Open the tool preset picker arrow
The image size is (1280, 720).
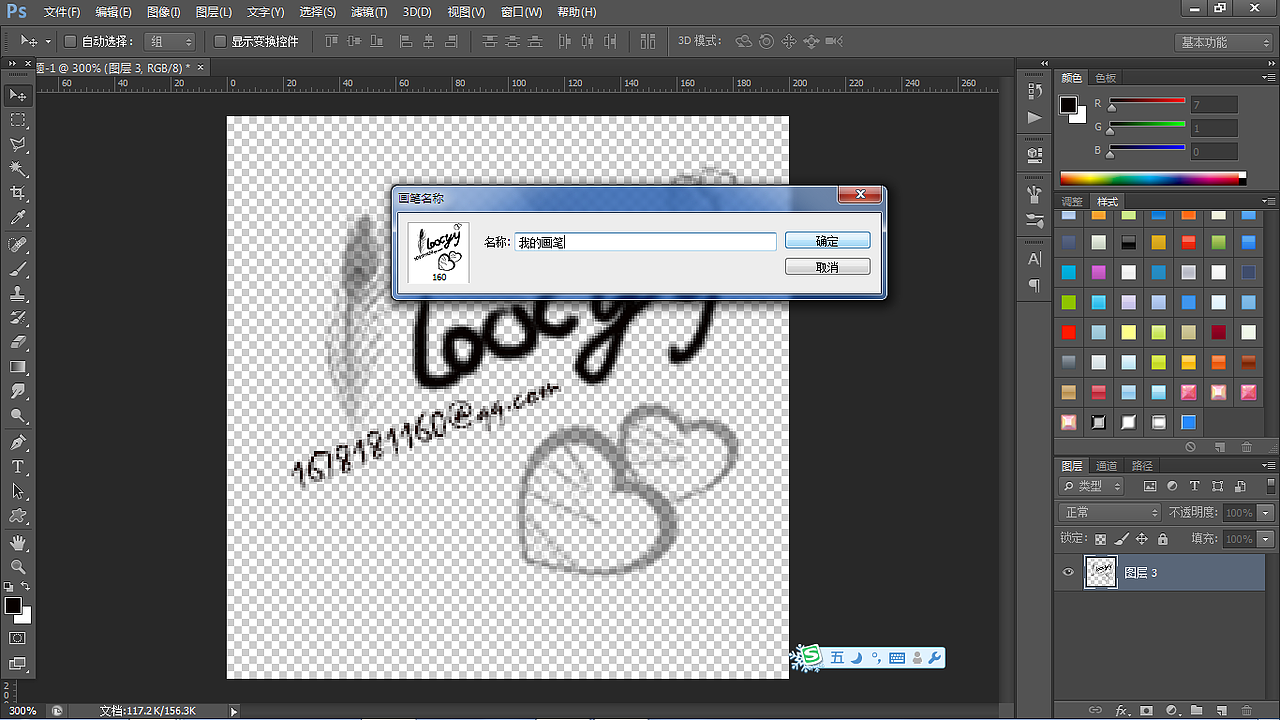[48, 42]
